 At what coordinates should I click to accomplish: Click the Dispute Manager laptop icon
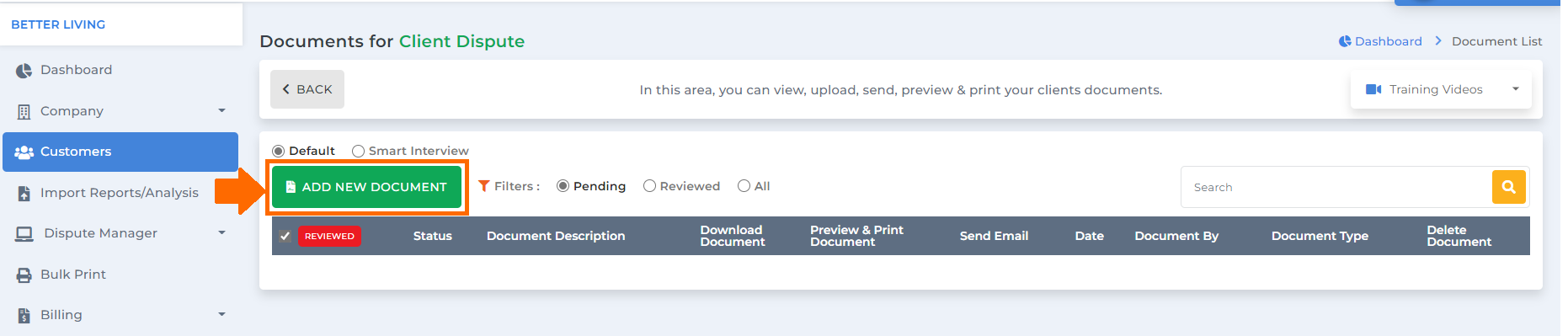point(24,234)
